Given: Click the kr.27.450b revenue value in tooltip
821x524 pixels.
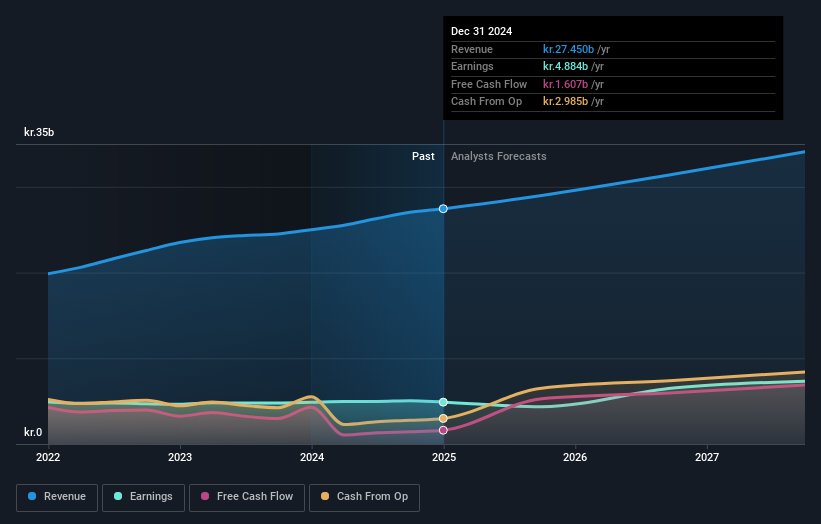Looking at the screenshot, I should 568,49.
